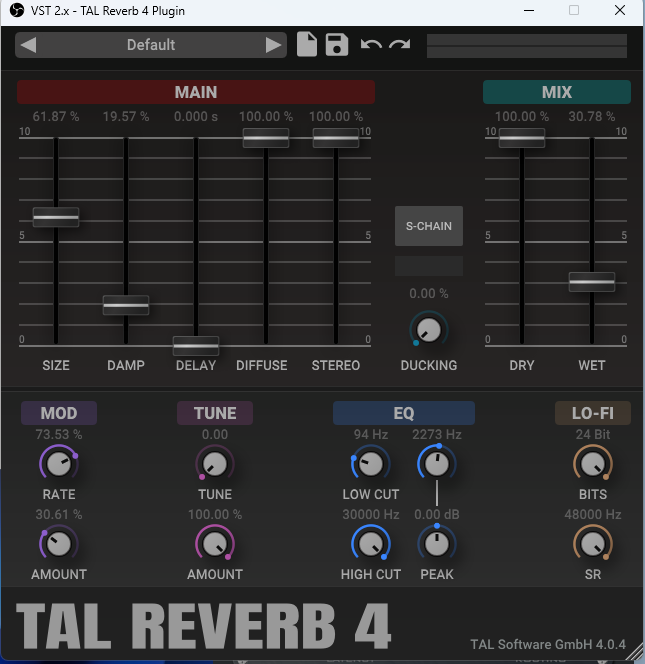Click the TUNE knob
Viewport: 645px width, 664px height.
point(215,463)
